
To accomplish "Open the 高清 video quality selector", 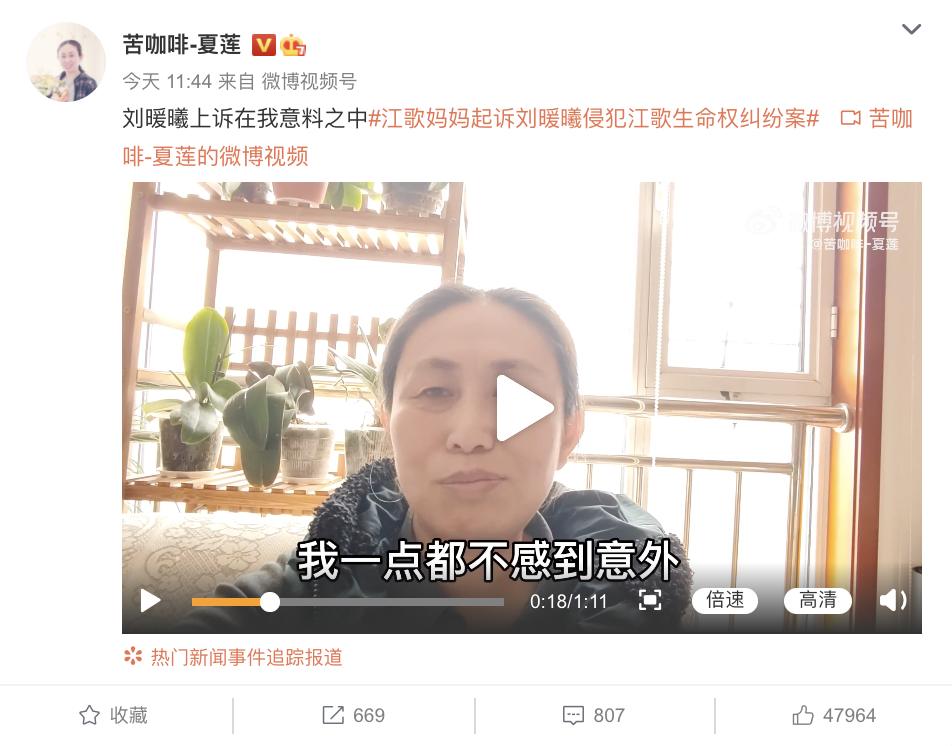I will 817,600.
